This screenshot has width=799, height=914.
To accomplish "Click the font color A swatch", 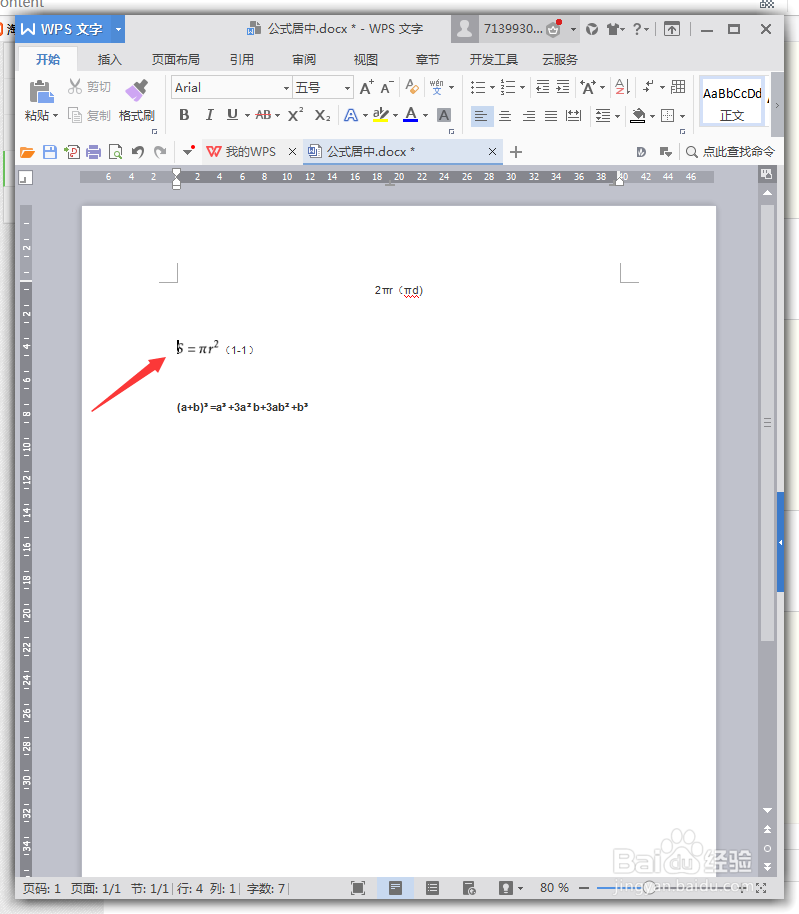I will [411, 114].
